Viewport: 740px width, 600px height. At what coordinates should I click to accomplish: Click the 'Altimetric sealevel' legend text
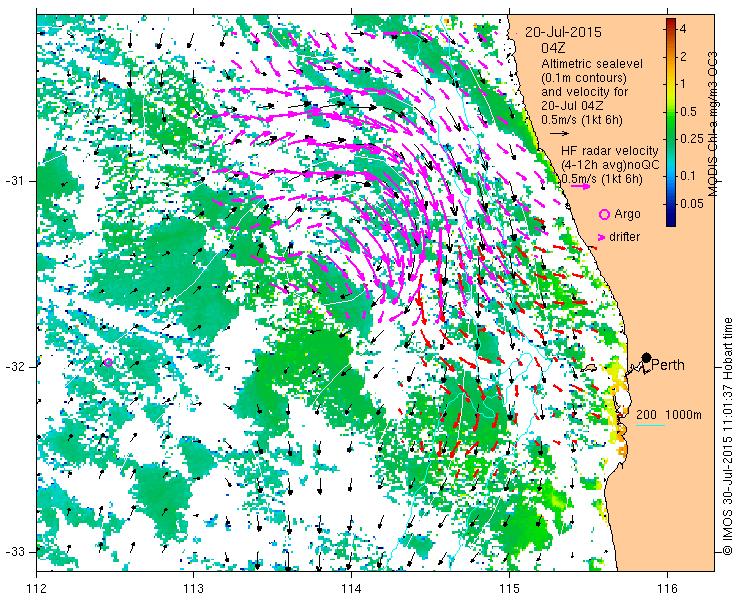592,63
